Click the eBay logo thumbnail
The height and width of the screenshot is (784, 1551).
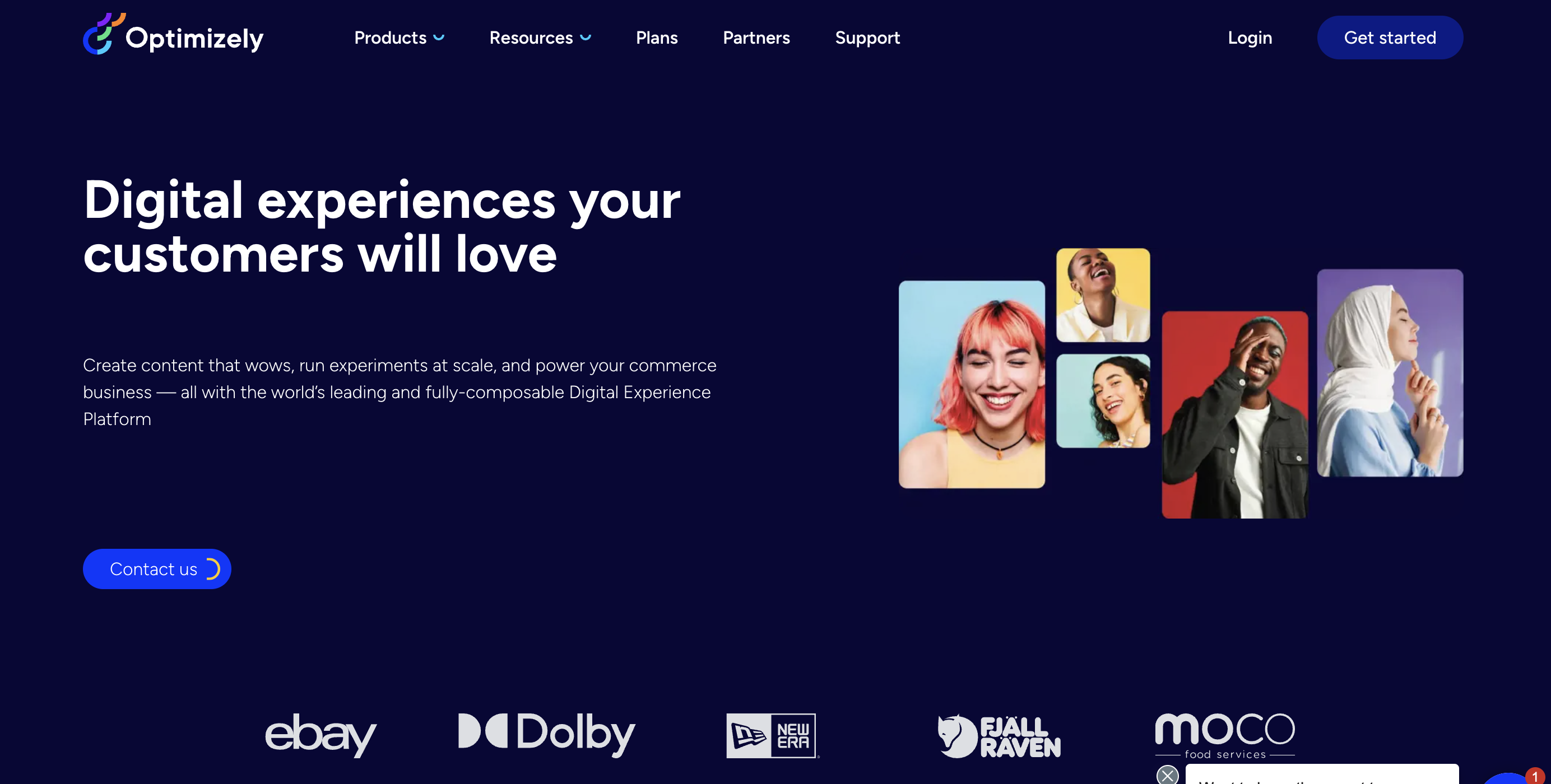[320, 735]
